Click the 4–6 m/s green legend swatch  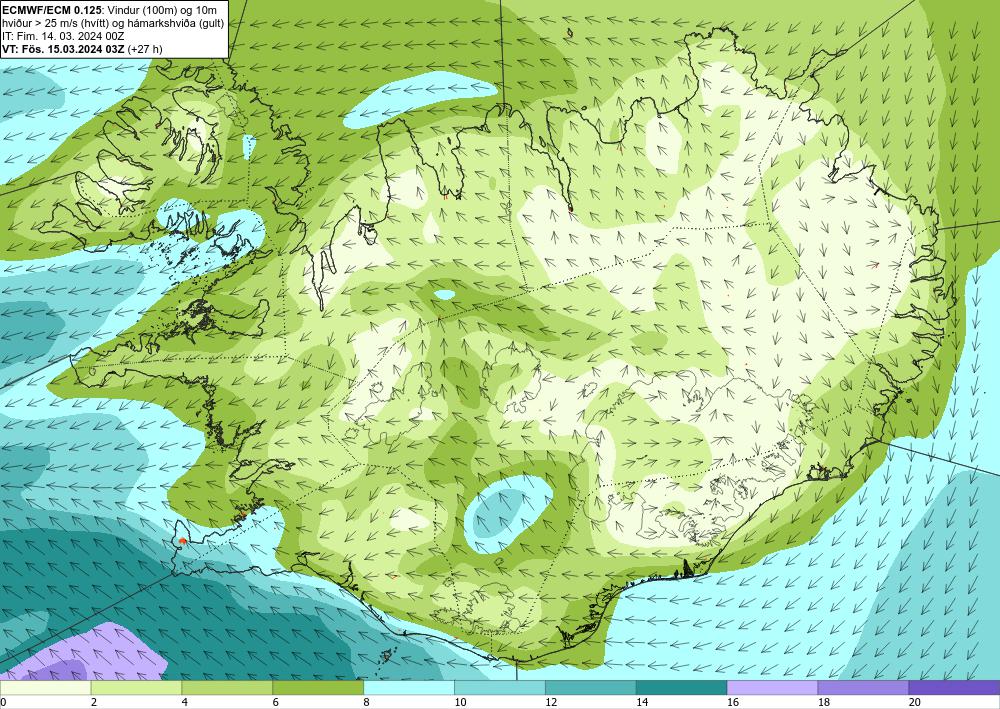point(227,688)
